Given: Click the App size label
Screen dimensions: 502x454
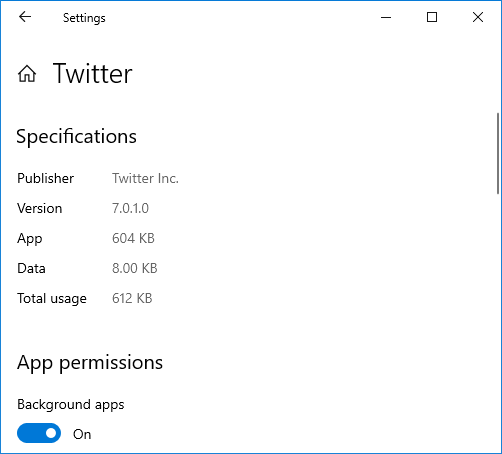Looking at the screenshot, I should (30, 239).
